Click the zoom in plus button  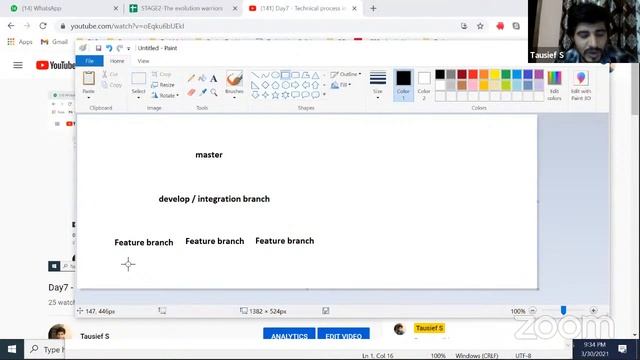click(x=593, y=311)
